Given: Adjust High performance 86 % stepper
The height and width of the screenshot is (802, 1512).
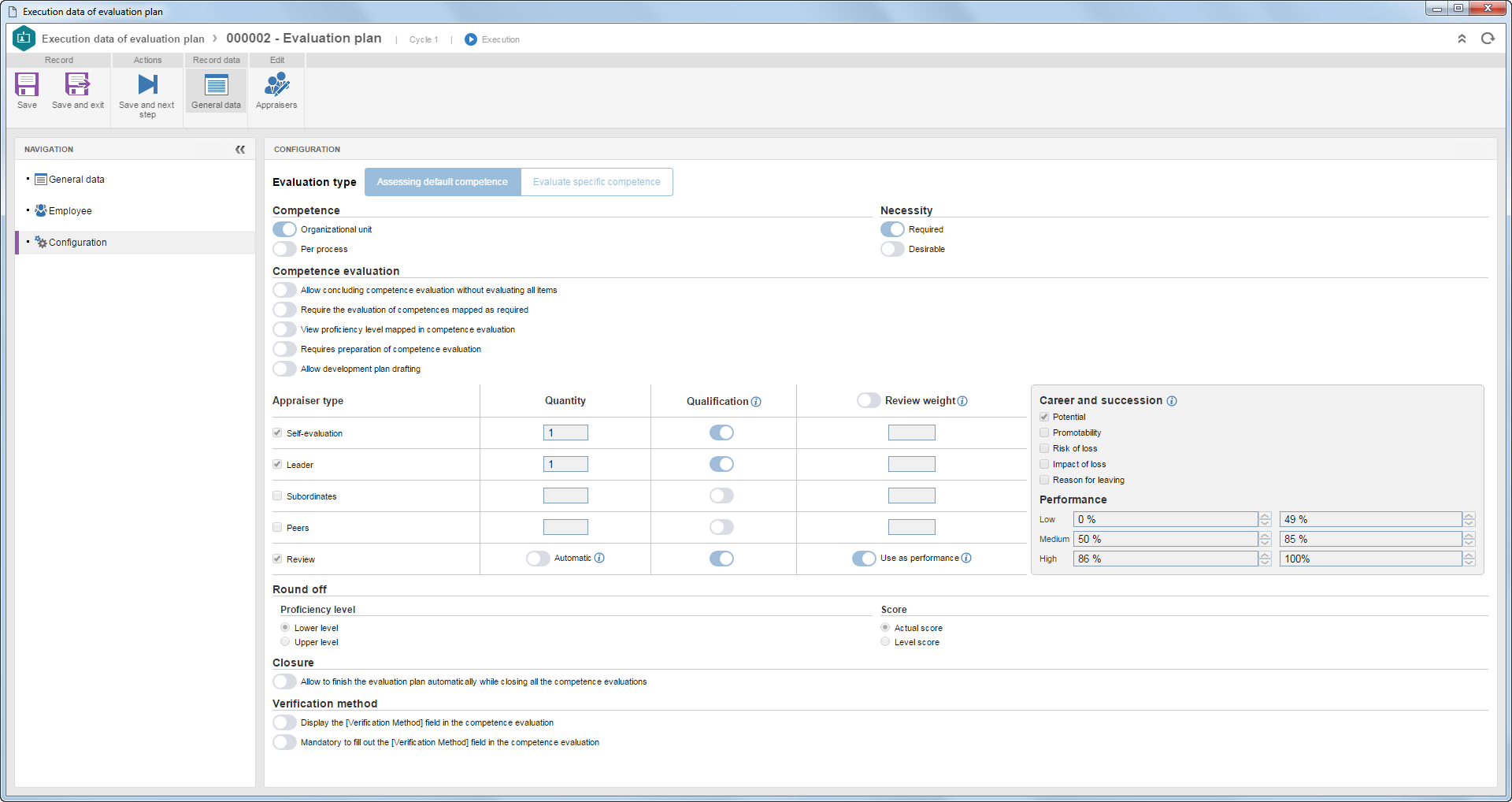Looking at the screenshot, I should (x=1265, y=559).
